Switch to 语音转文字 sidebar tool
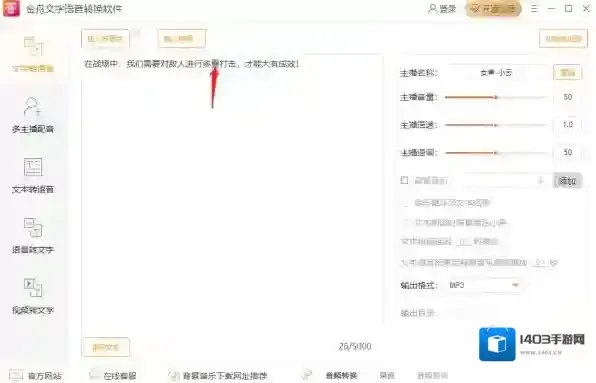Screen dimensions: 596x383 (x=33, y=236)
